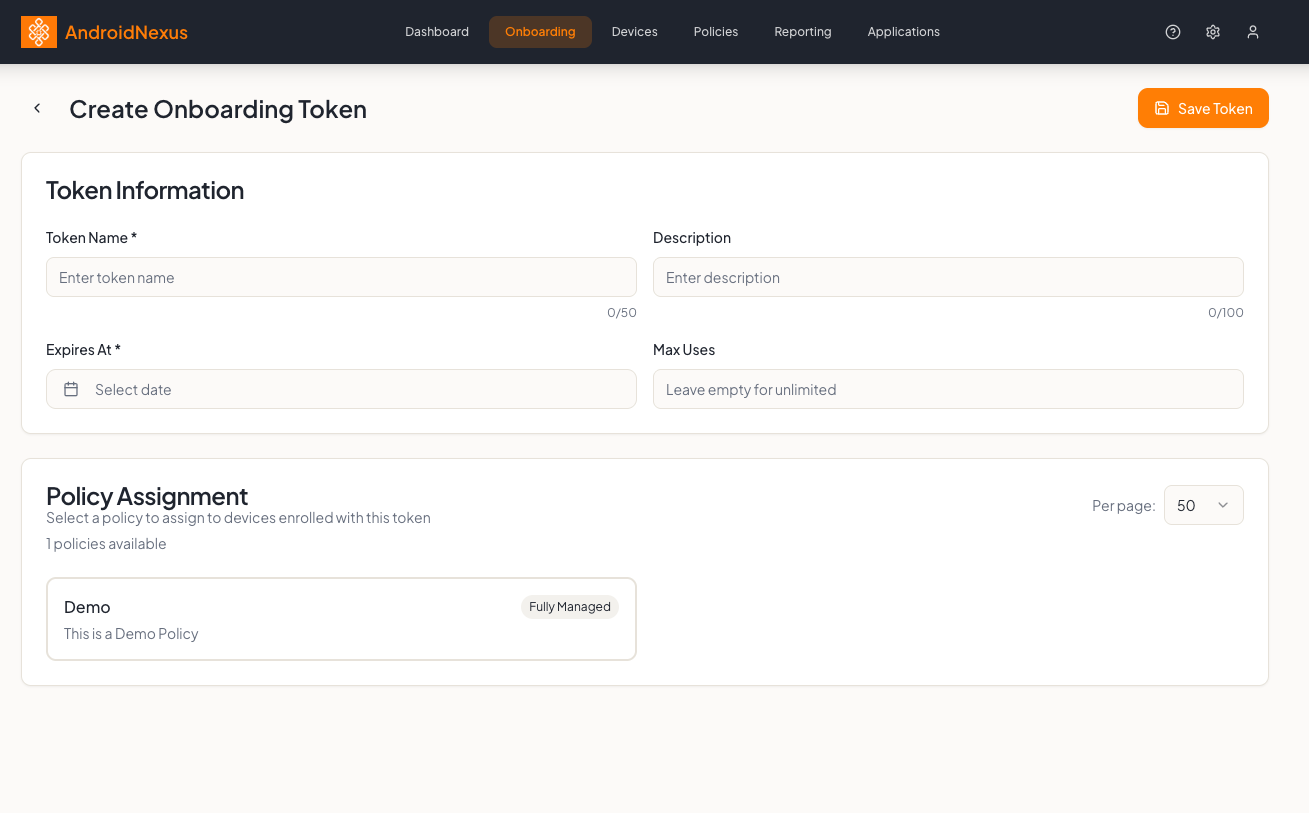Click the Token Name input field
This screenshot has width=1309, height=813.
coord(341,277)
